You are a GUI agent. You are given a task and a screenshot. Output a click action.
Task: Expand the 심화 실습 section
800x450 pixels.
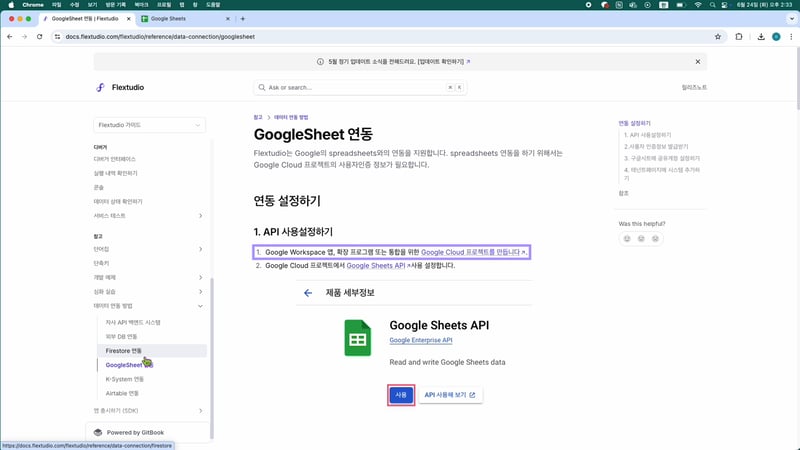(200, 292)
